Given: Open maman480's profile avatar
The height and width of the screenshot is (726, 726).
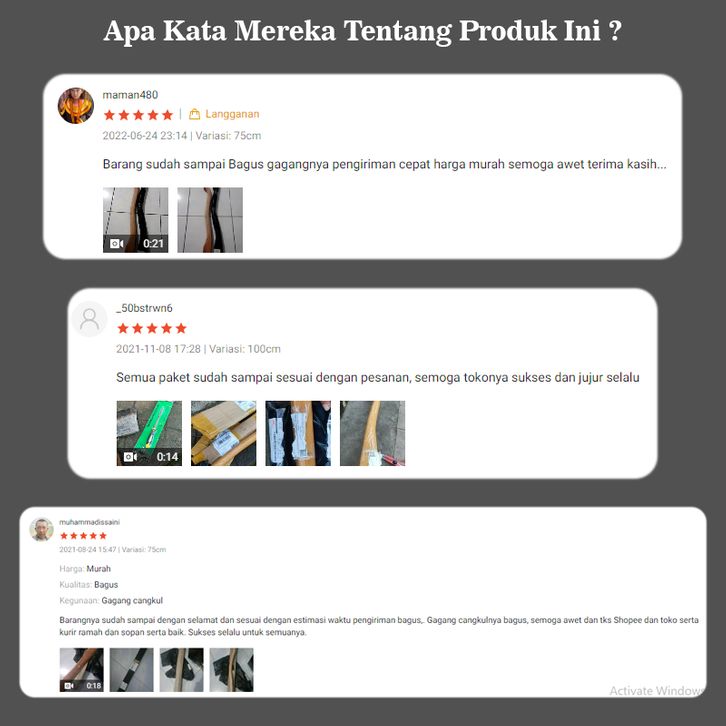Looking at the screenshot, I should coord(75,105).
